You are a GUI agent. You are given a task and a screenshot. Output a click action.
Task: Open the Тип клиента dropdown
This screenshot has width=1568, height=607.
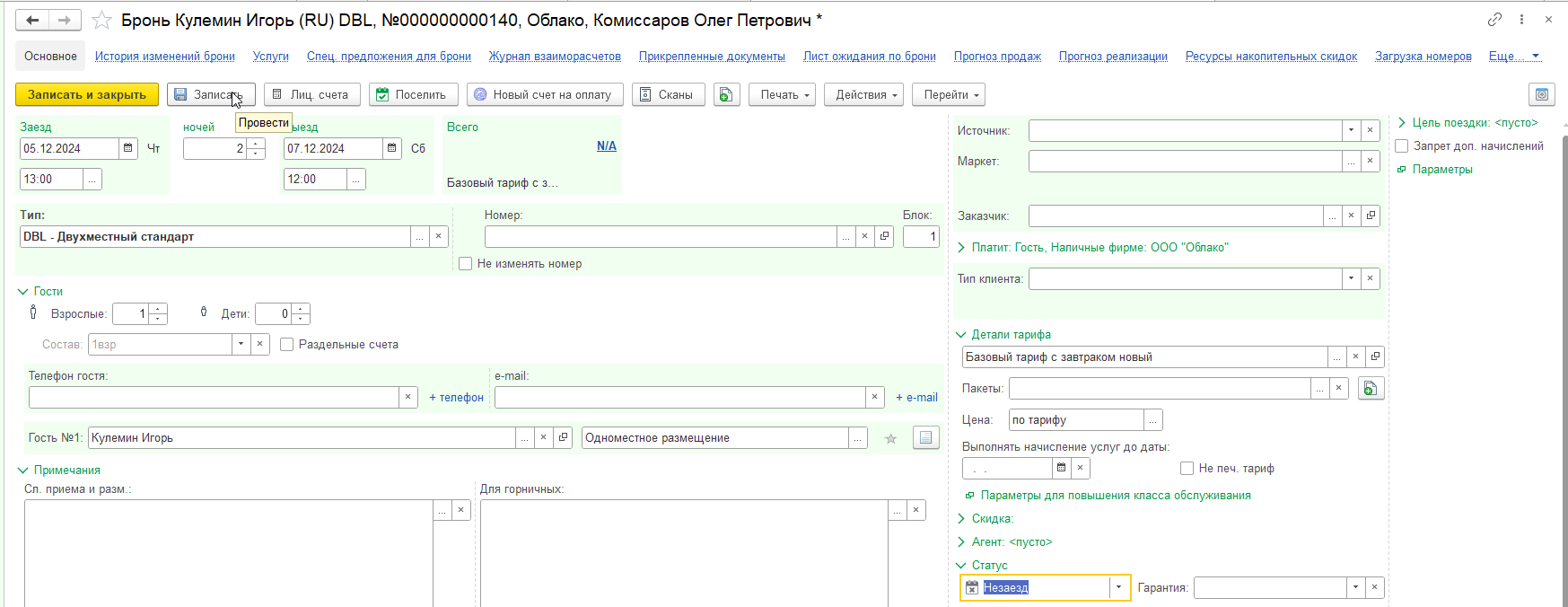pos(1352,278)
